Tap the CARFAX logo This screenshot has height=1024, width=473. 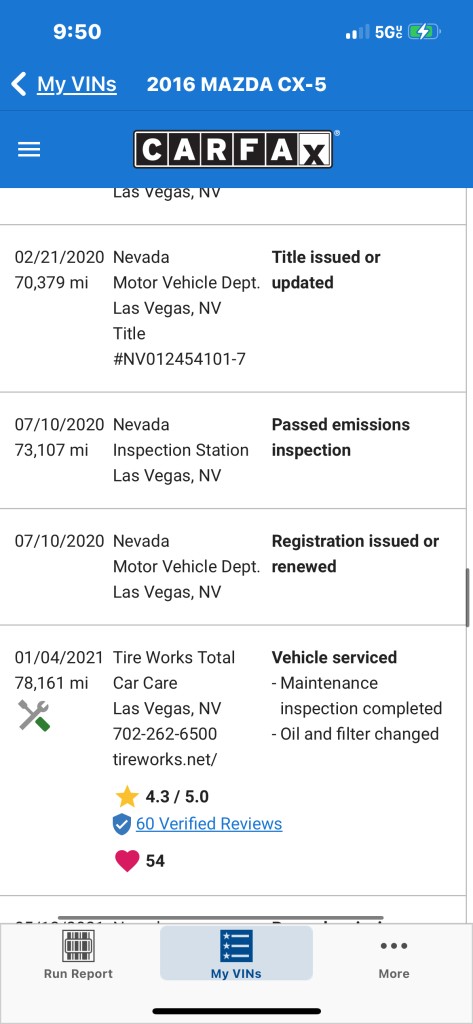(233, 149)
